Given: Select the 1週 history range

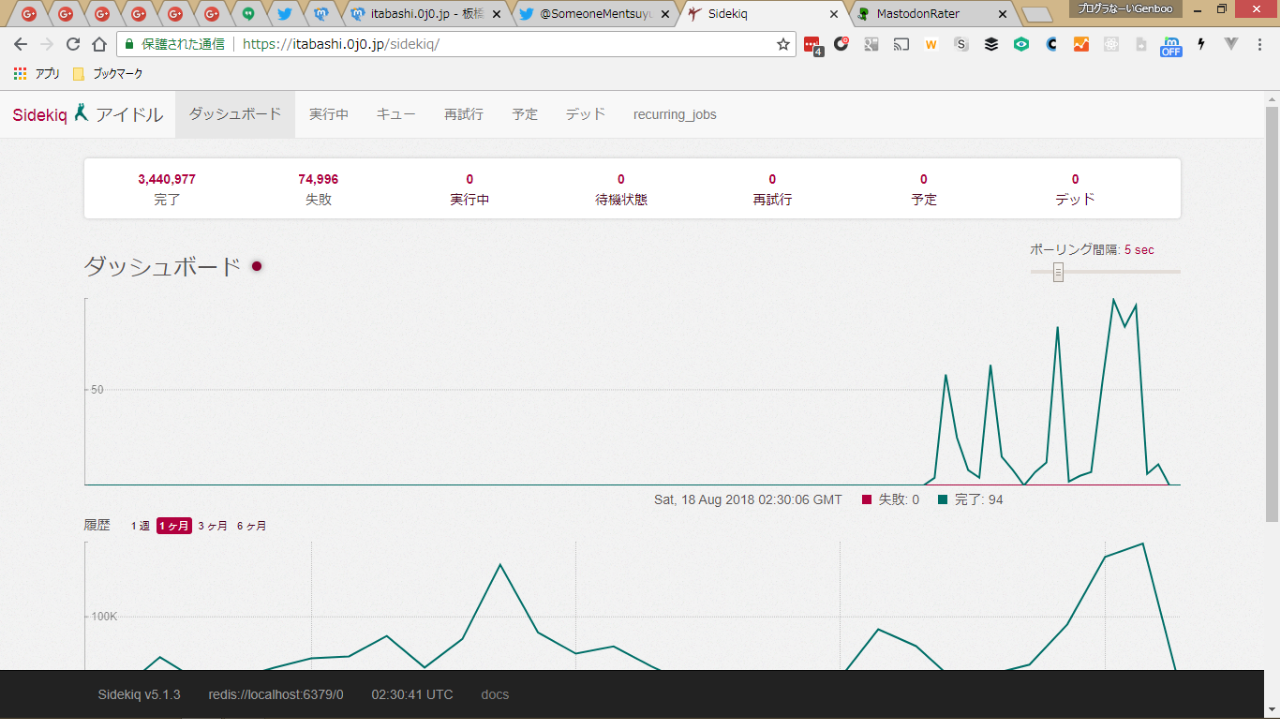Looking at the screenshot, I should pyautogui.click(x=140, y=526).
